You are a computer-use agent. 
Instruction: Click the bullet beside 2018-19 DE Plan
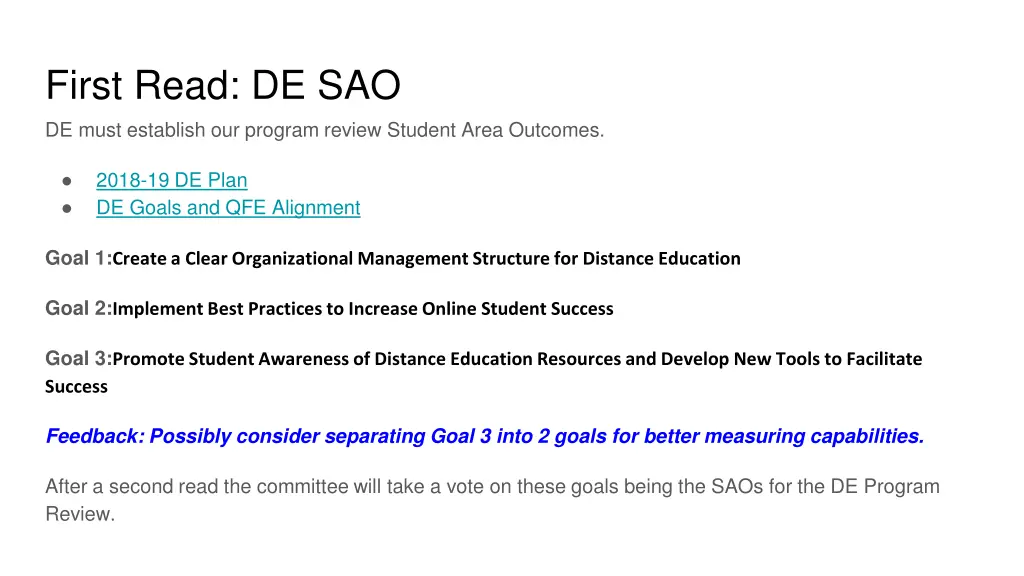(67, 181)
